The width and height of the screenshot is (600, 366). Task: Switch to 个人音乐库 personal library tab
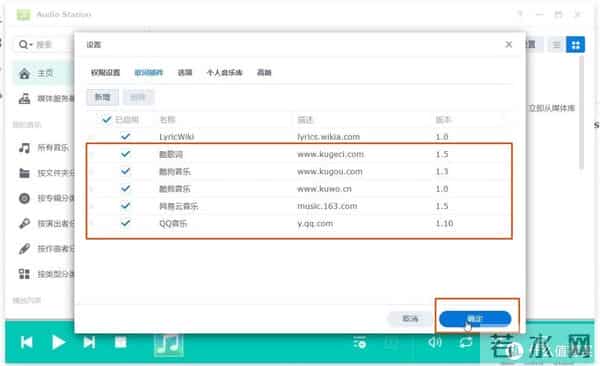[x=224, y=72]
